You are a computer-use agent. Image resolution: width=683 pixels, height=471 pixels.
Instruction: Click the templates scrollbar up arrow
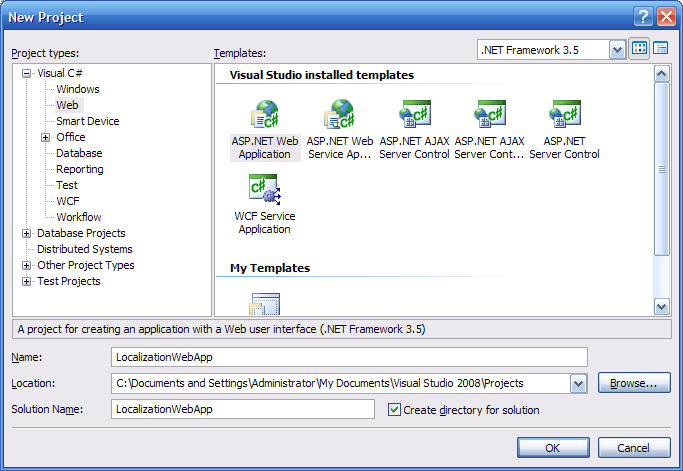pyautogui.click(x=662, y=74)
